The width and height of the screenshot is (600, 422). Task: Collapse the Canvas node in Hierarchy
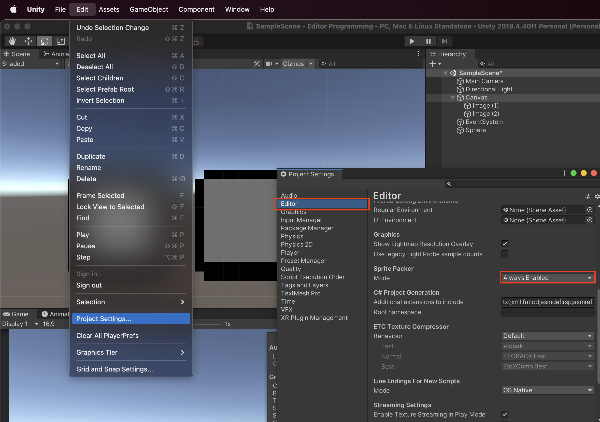point(453,98)
